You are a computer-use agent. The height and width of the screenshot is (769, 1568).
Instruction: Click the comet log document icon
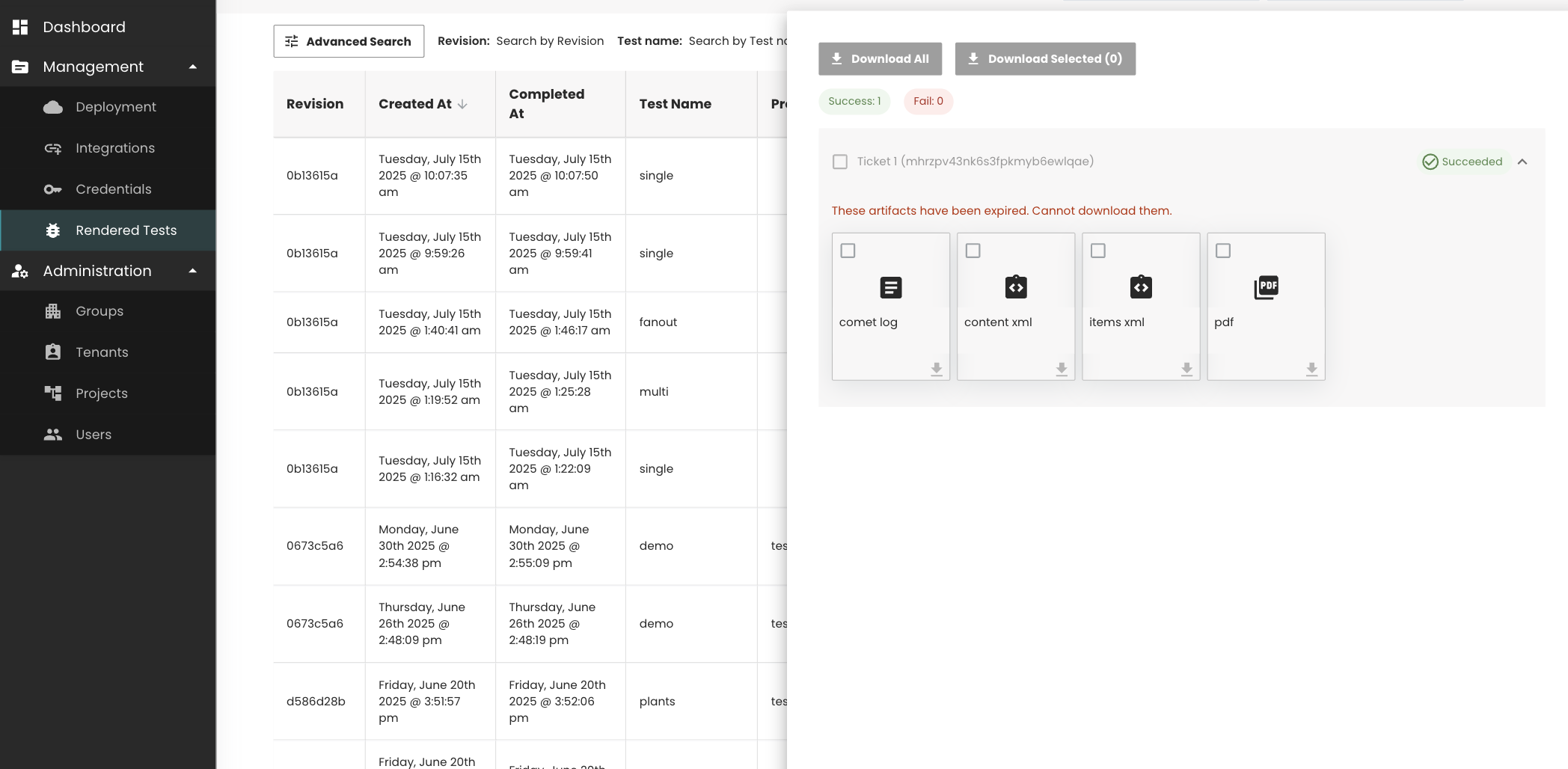point(890,287)
